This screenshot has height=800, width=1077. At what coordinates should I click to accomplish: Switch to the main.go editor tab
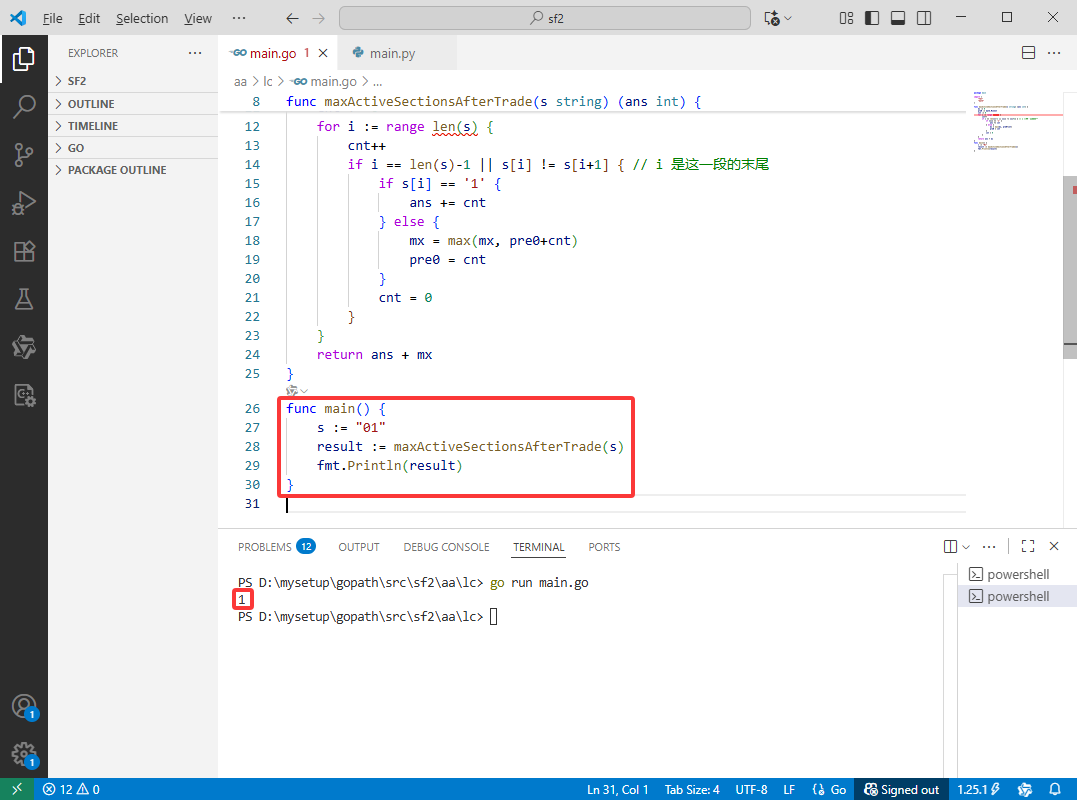273,53
